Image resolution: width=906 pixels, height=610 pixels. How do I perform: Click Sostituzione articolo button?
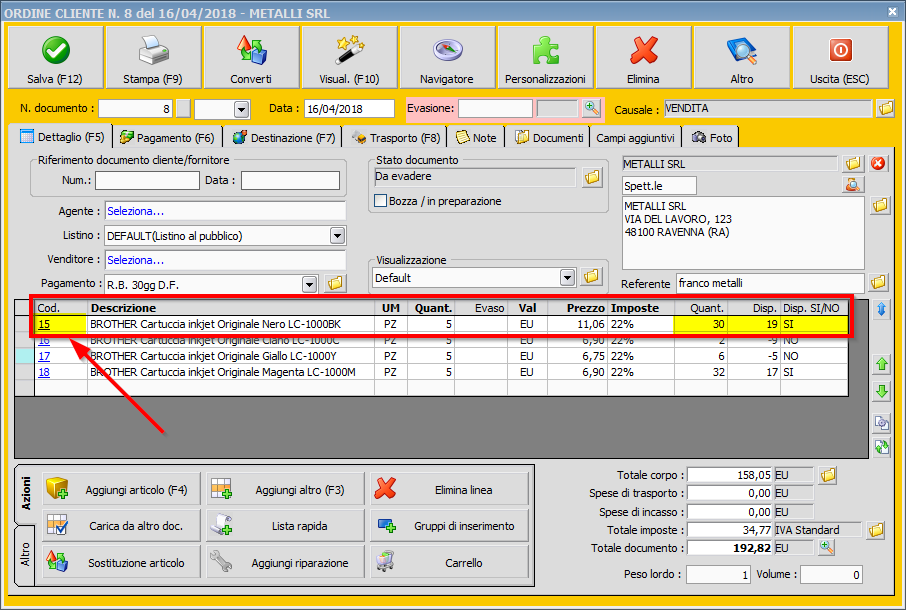click(x=121, y=562)
